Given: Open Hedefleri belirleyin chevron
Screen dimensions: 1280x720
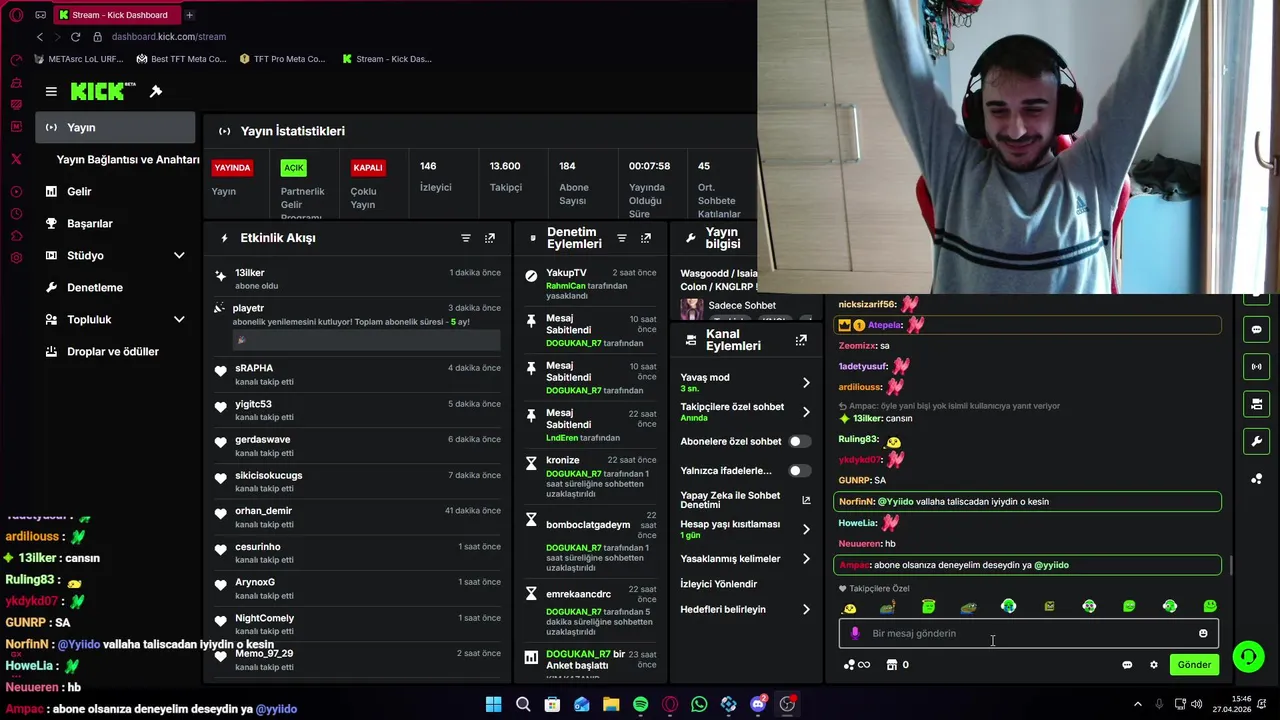Looking at the screenshot, I should click(x=806, y=609).
